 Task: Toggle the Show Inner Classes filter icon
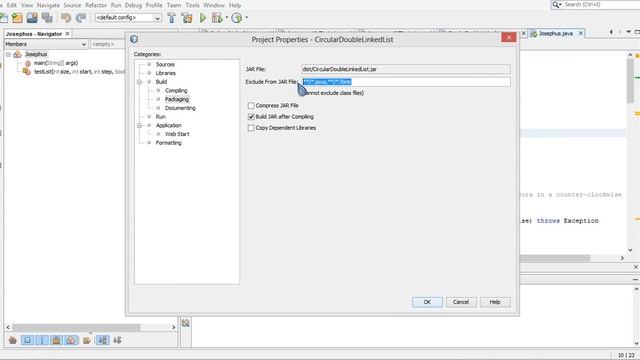[71, 340]
